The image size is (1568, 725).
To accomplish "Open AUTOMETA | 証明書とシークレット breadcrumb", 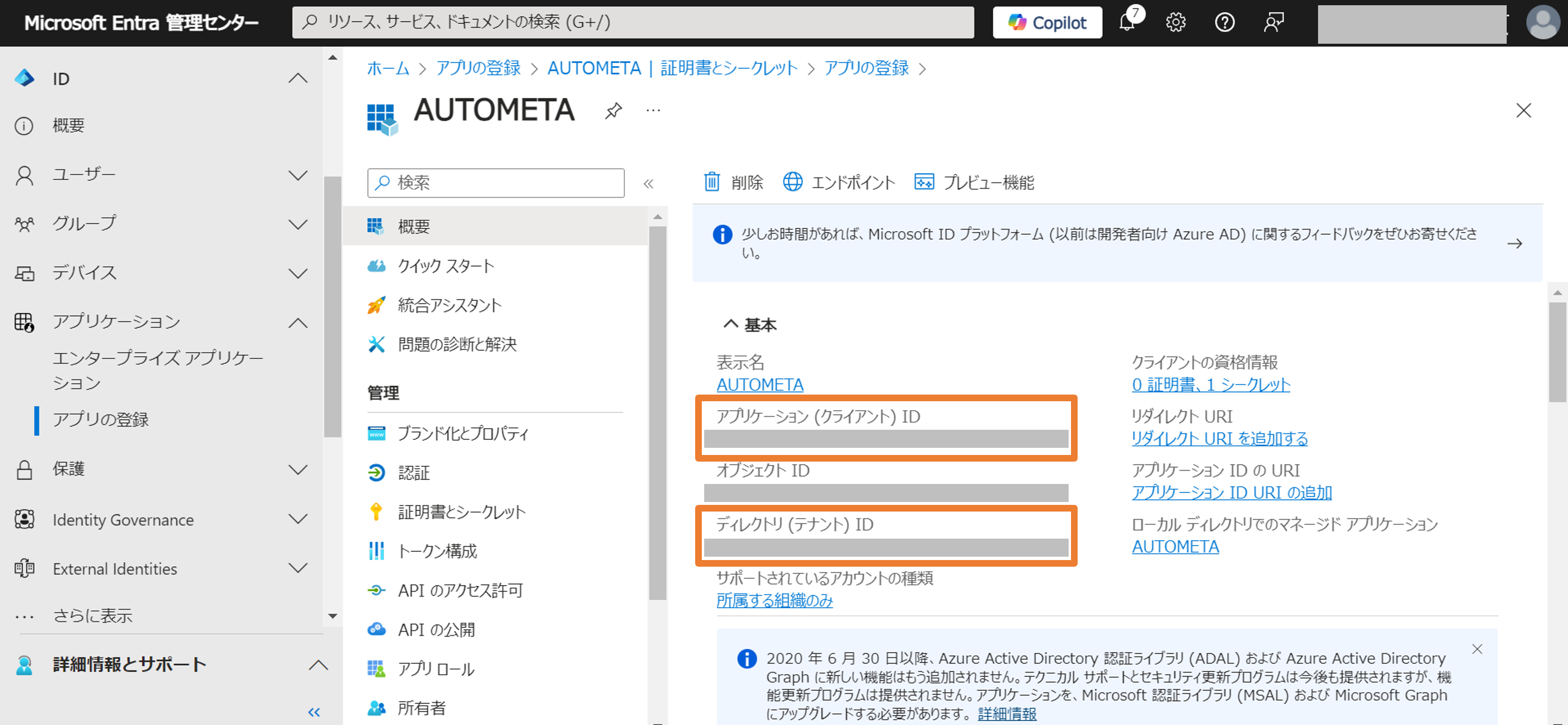I will tap(672, 68).
